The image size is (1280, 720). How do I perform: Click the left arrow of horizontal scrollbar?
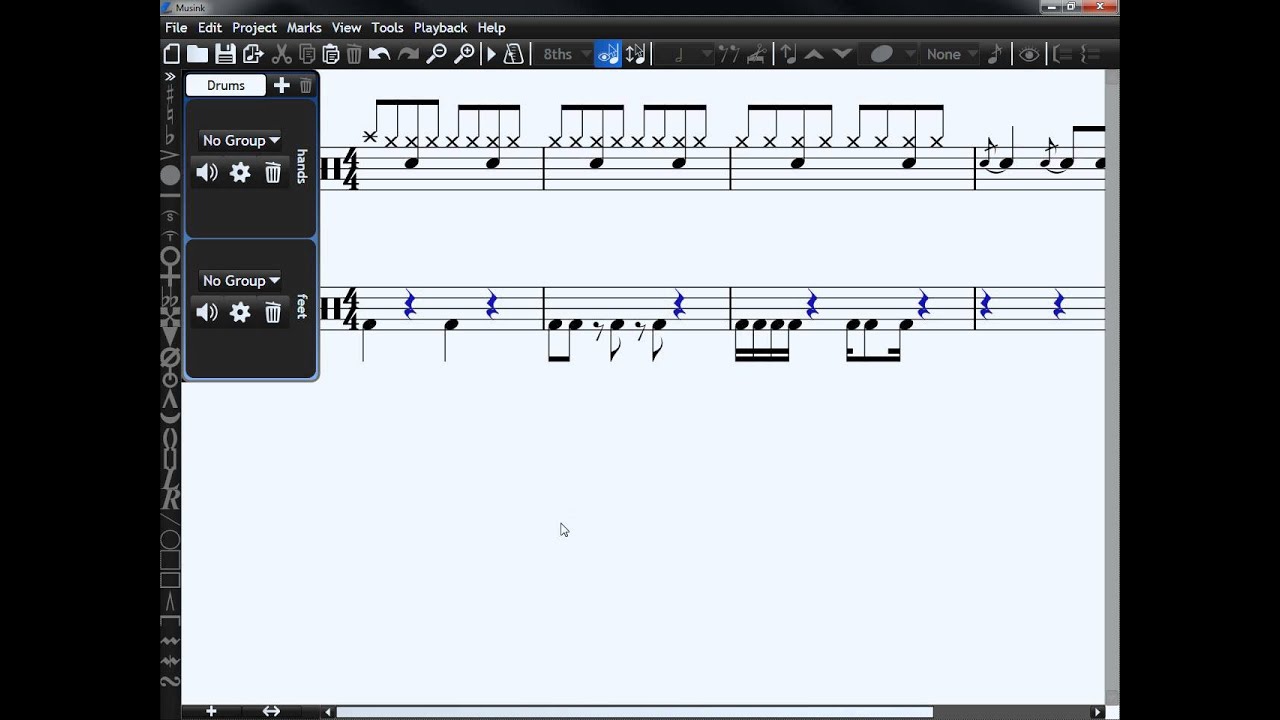pos(328,712)
